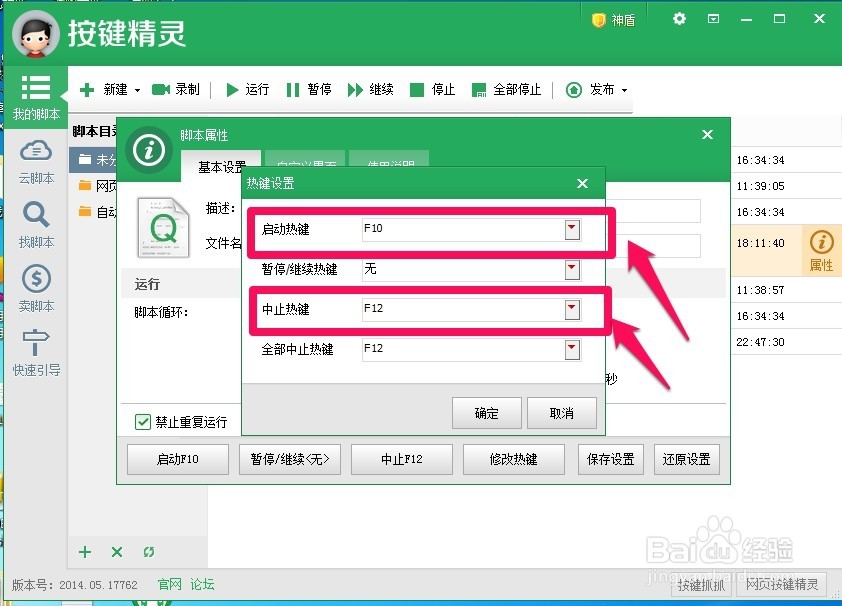Viewport: 842px width, 606px height.
Task: Close the 脚本属性 dialog
Action: (x=707, y=134)
